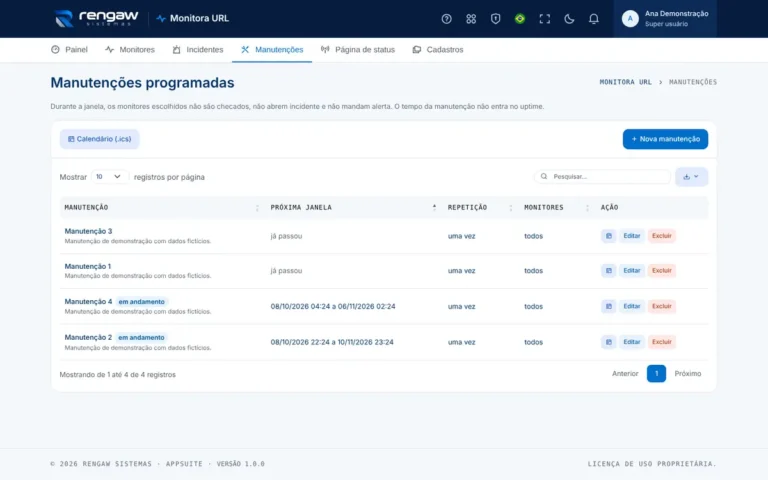Toggle dark mode moon icon

pos(569,19)
